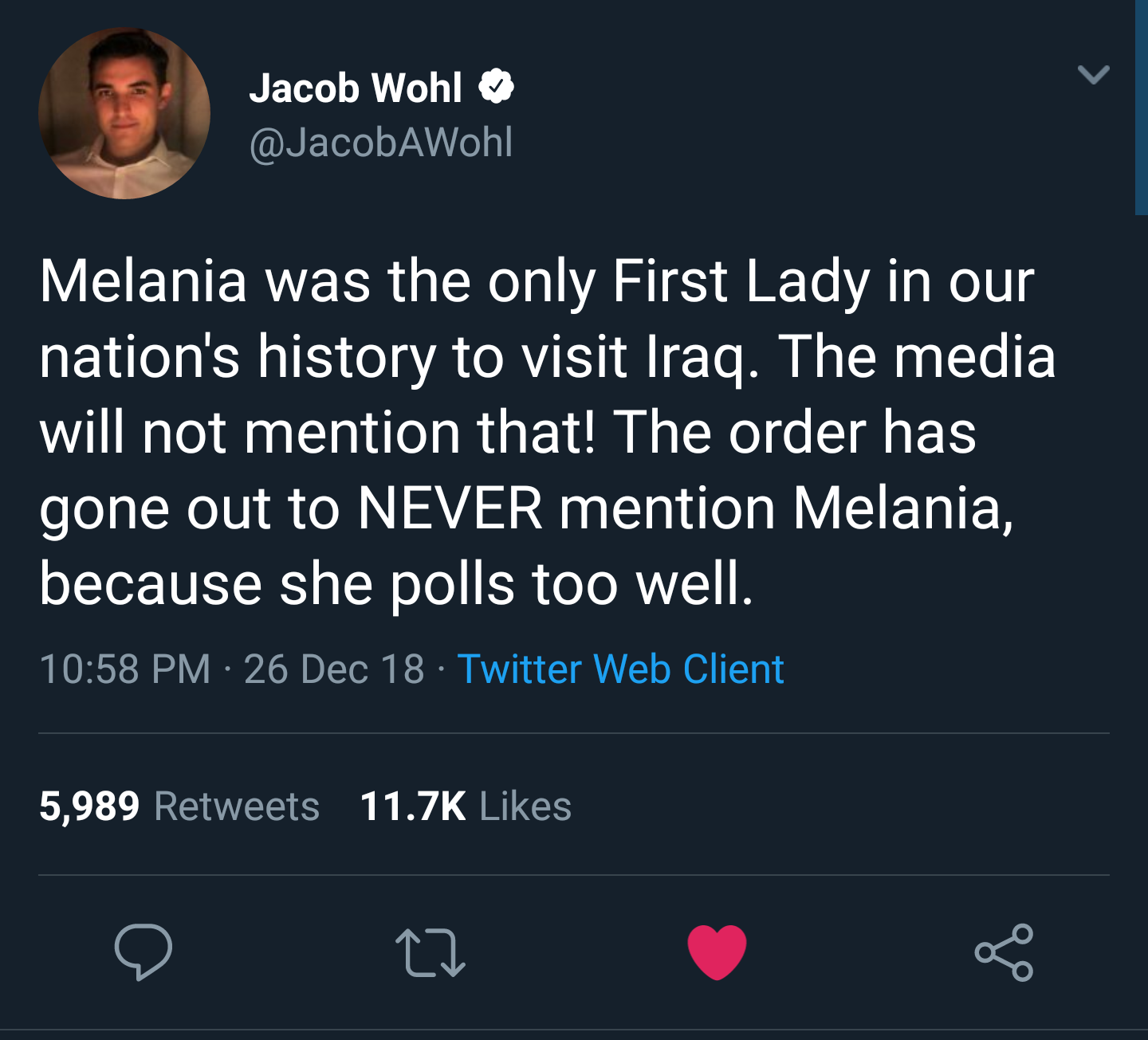
Task: View the 11.7K Likes list
Action: click(x=466, y=806)
